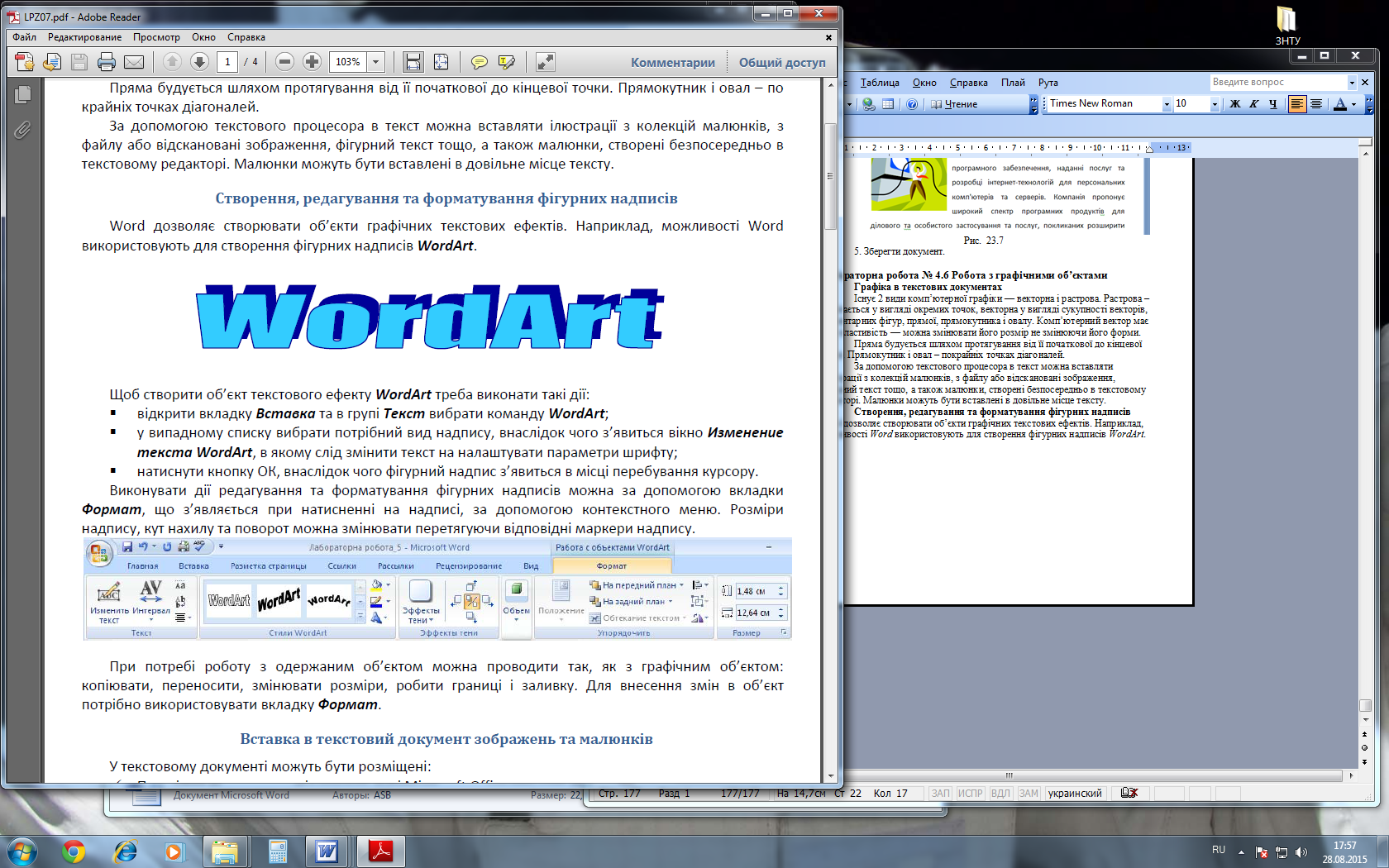Viewport: 1389px width, 868px height.
Task: Expand formatting toolbar options chevron in Word
Action: coord(1369,104)
